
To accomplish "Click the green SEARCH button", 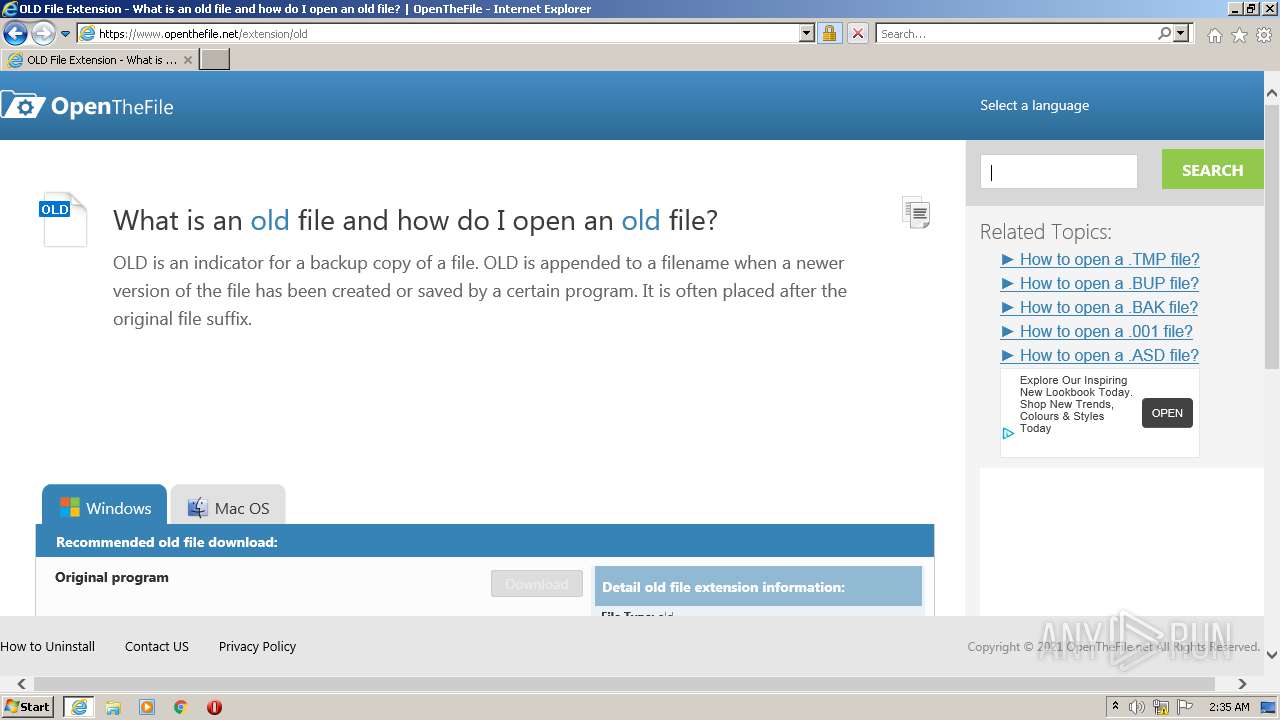I will [x=1212, y=170].
